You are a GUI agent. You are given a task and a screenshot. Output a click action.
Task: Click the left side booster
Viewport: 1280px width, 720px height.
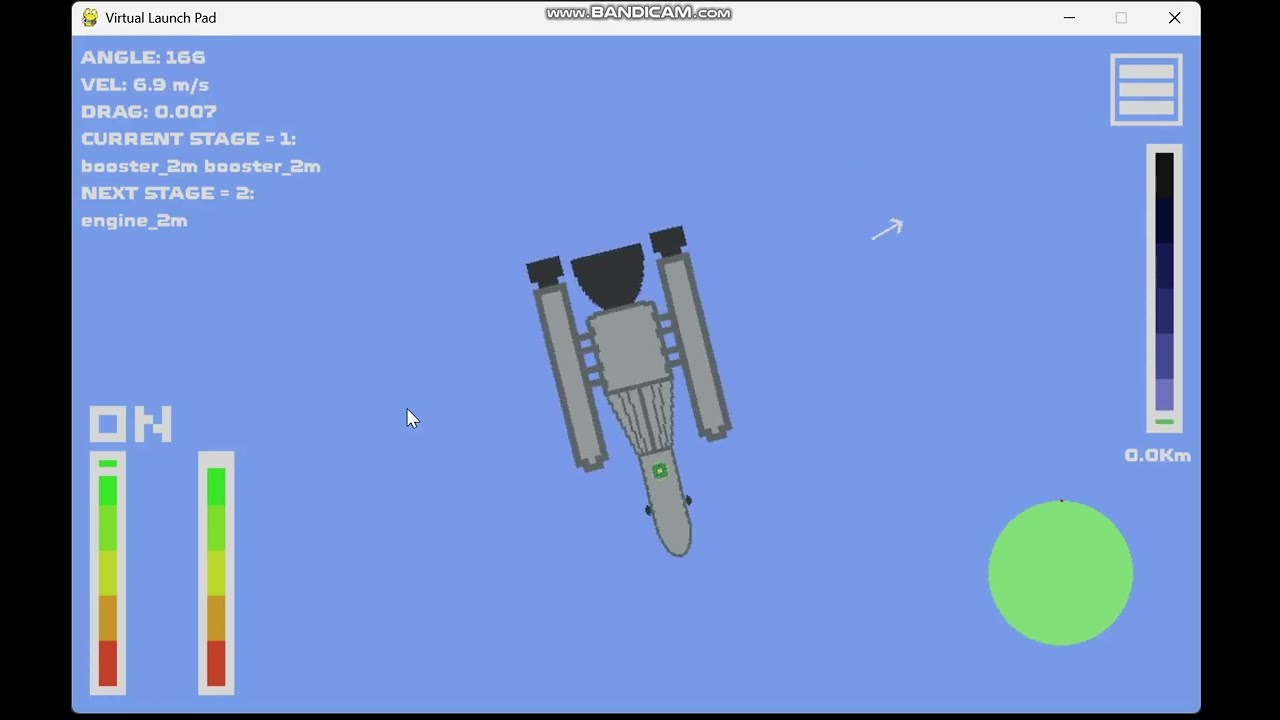[x=567, y=365]
